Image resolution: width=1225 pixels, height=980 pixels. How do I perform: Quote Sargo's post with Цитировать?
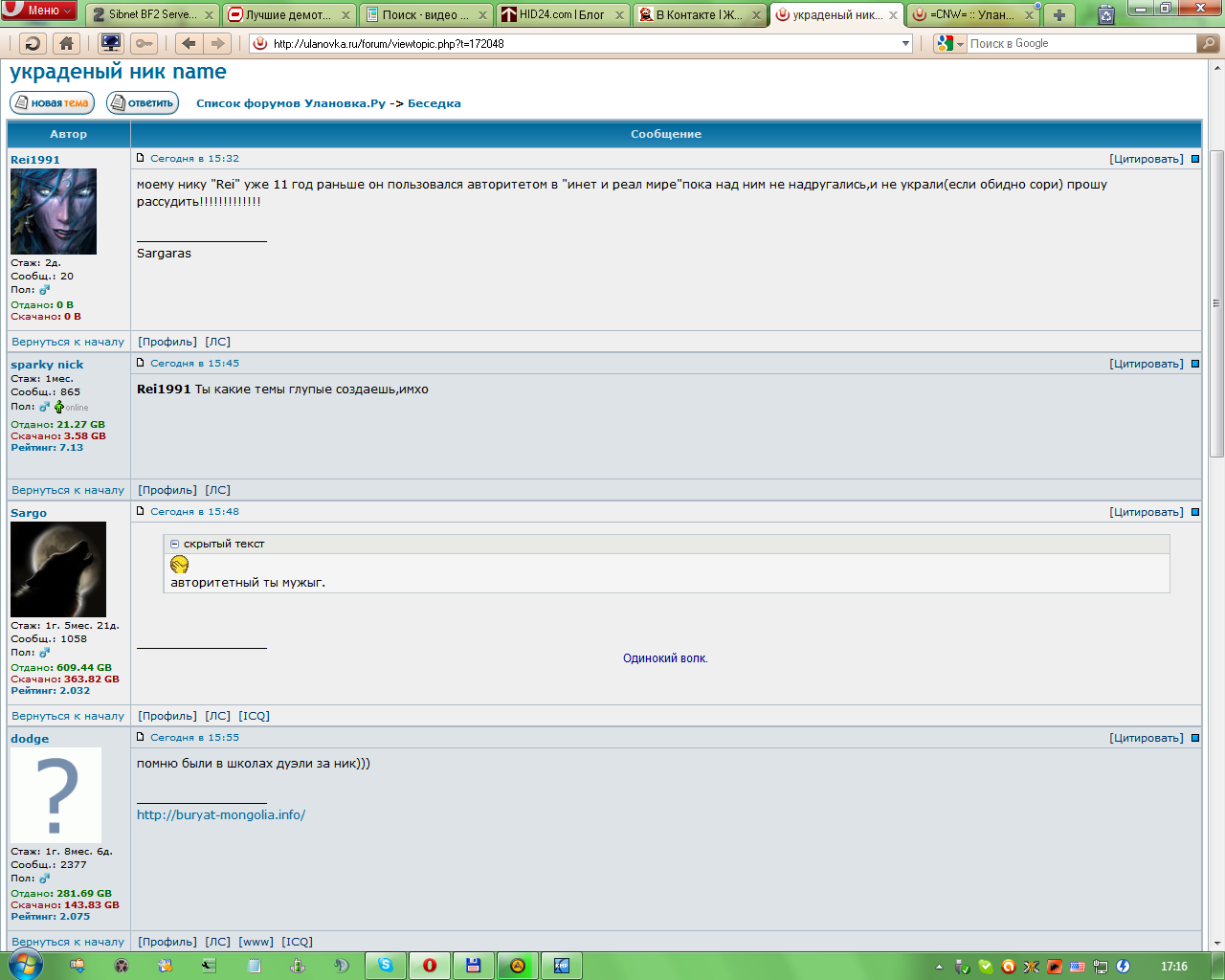pos(1146,512)
